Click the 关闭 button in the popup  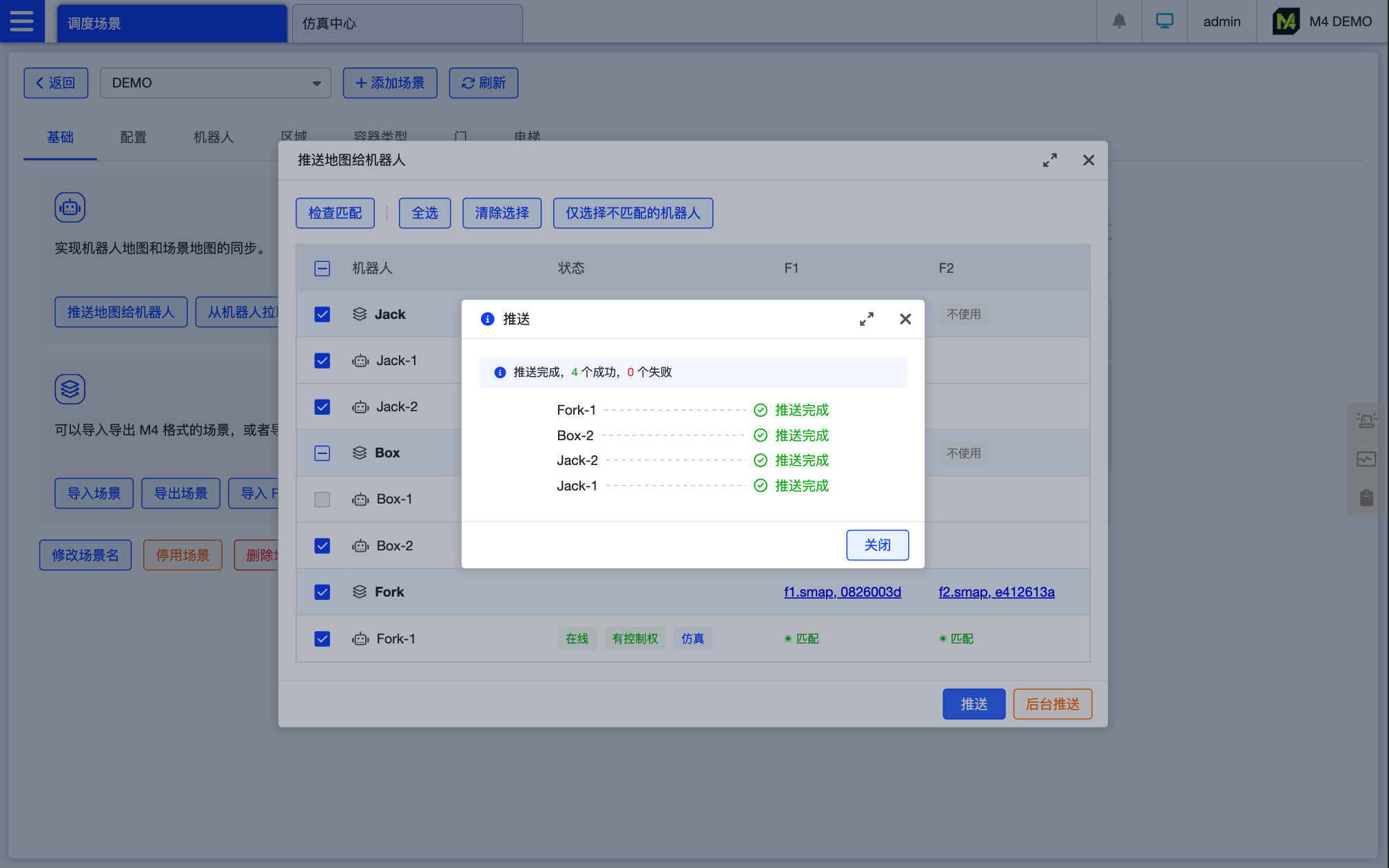coord(876,545)
